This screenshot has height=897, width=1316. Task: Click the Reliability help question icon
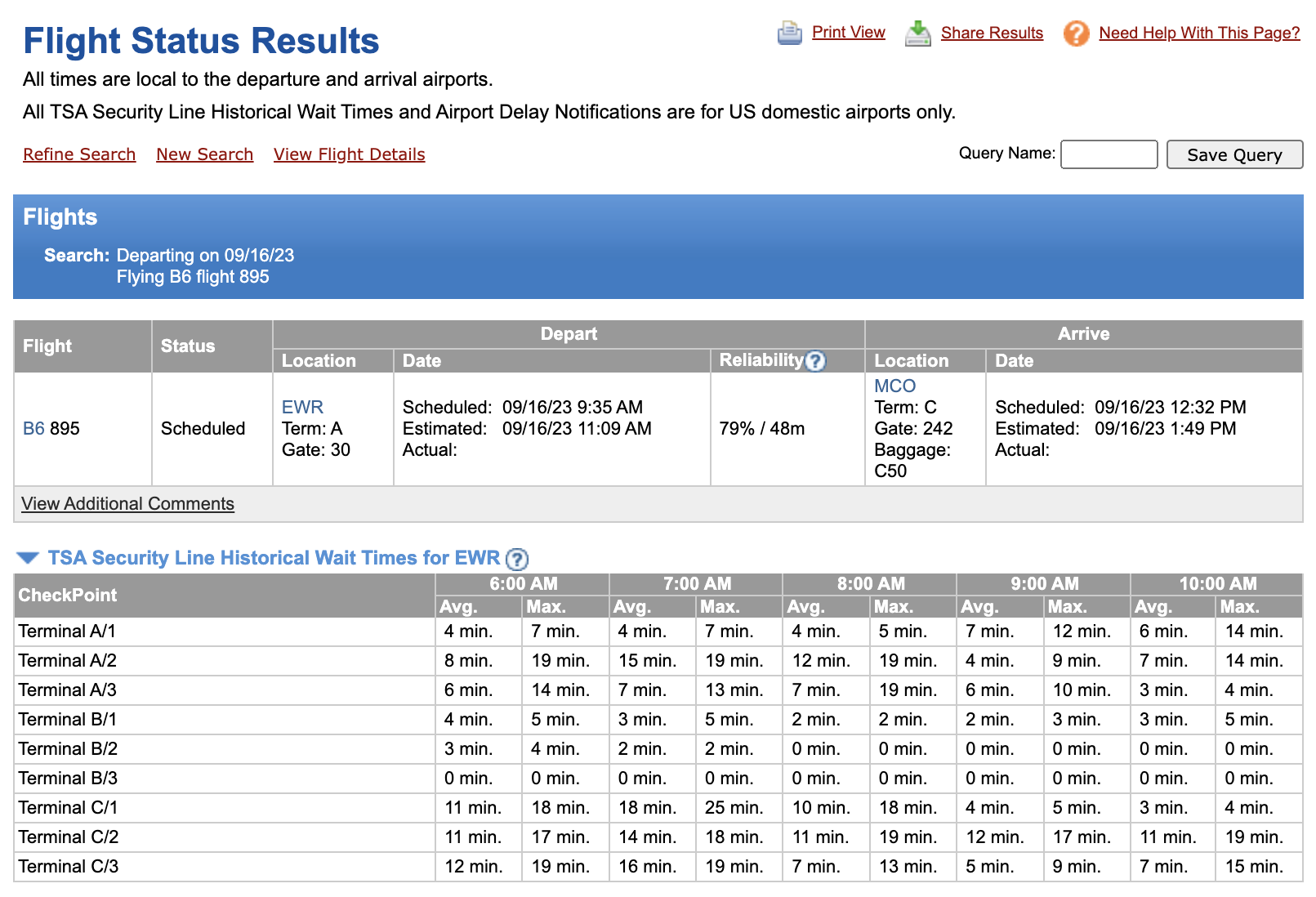pos(815,360)
